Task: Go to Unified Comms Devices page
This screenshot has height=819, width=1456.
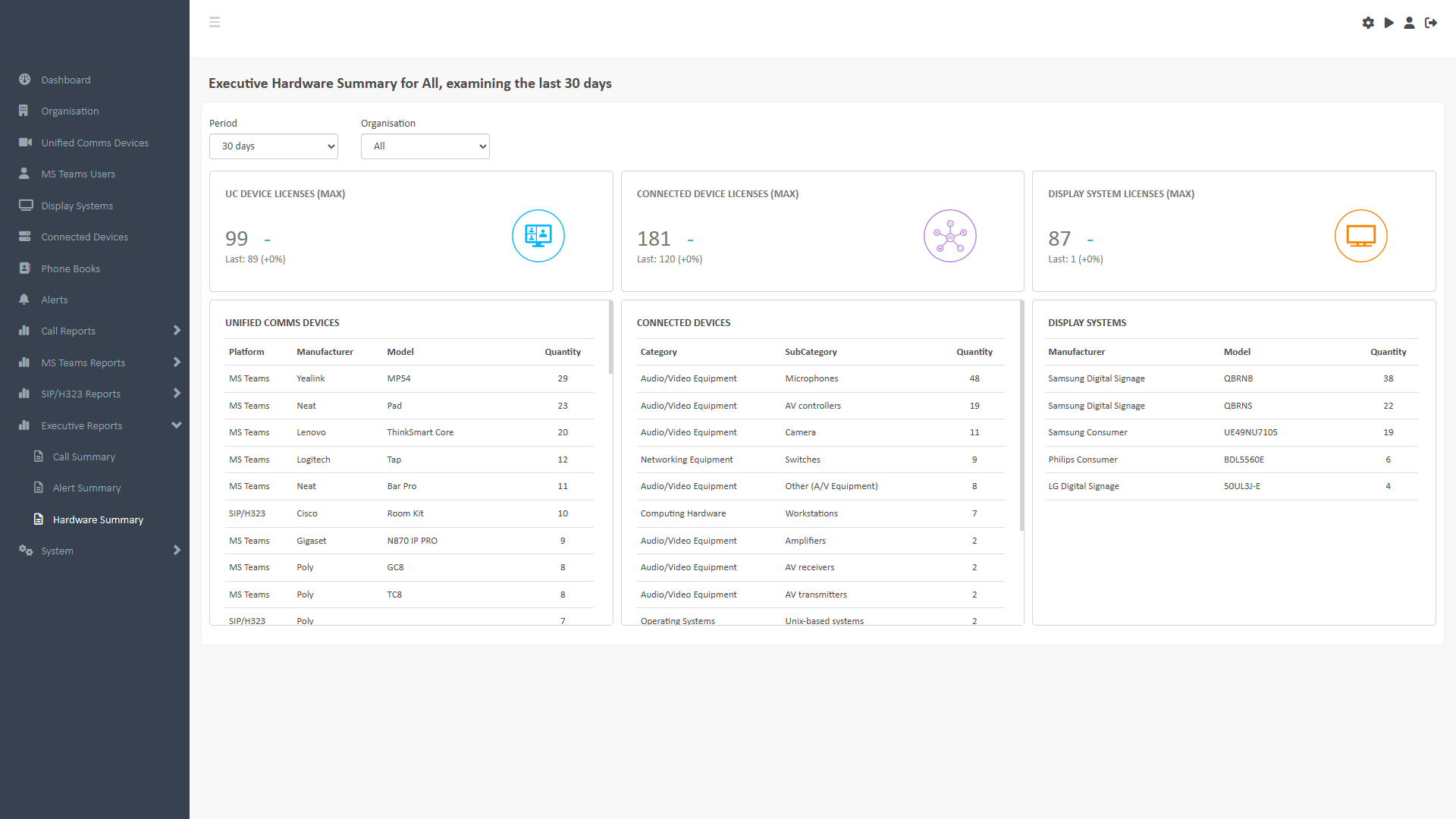Action: 95,143
